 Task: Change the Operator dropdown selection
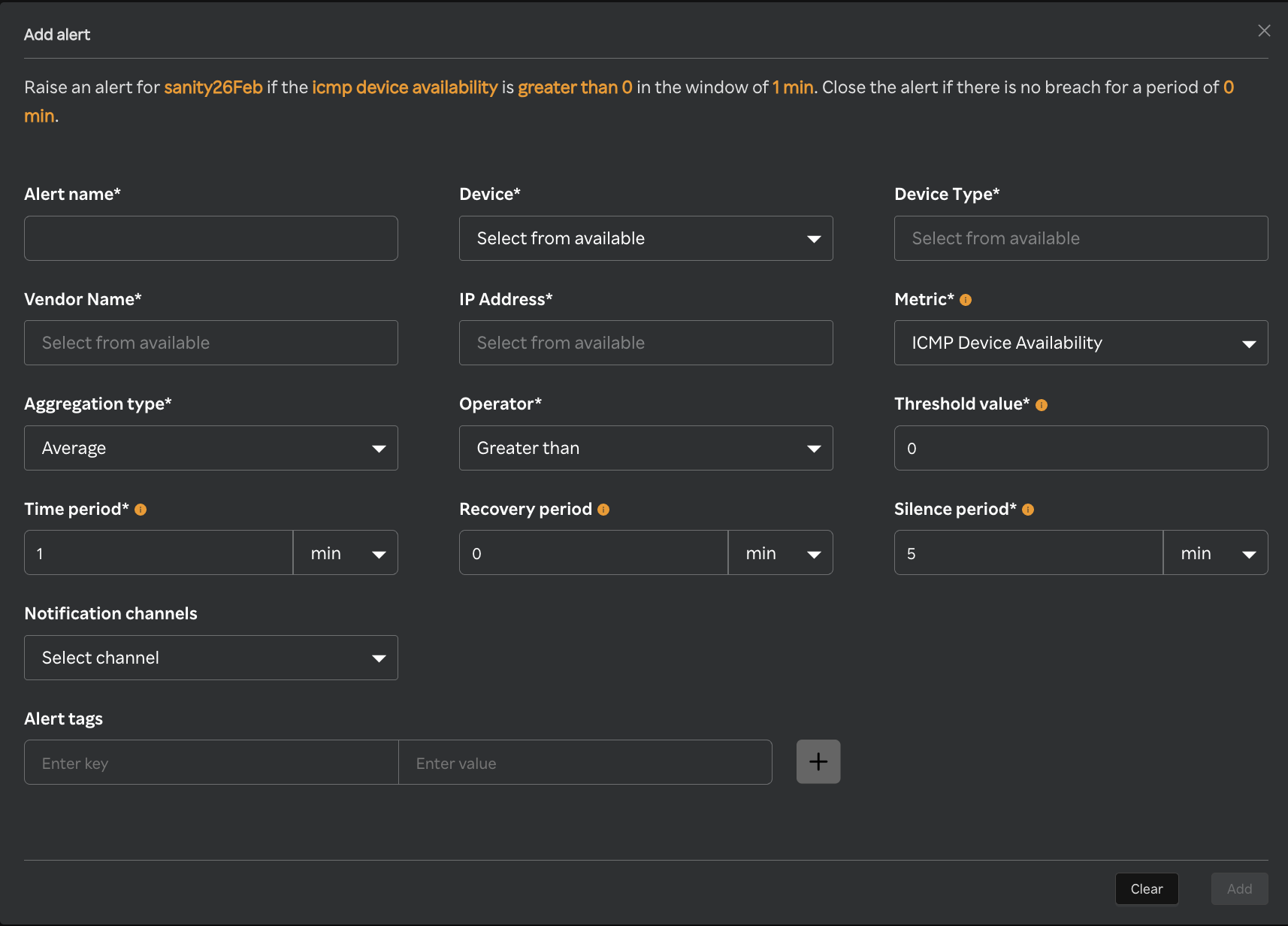point(646,448)
